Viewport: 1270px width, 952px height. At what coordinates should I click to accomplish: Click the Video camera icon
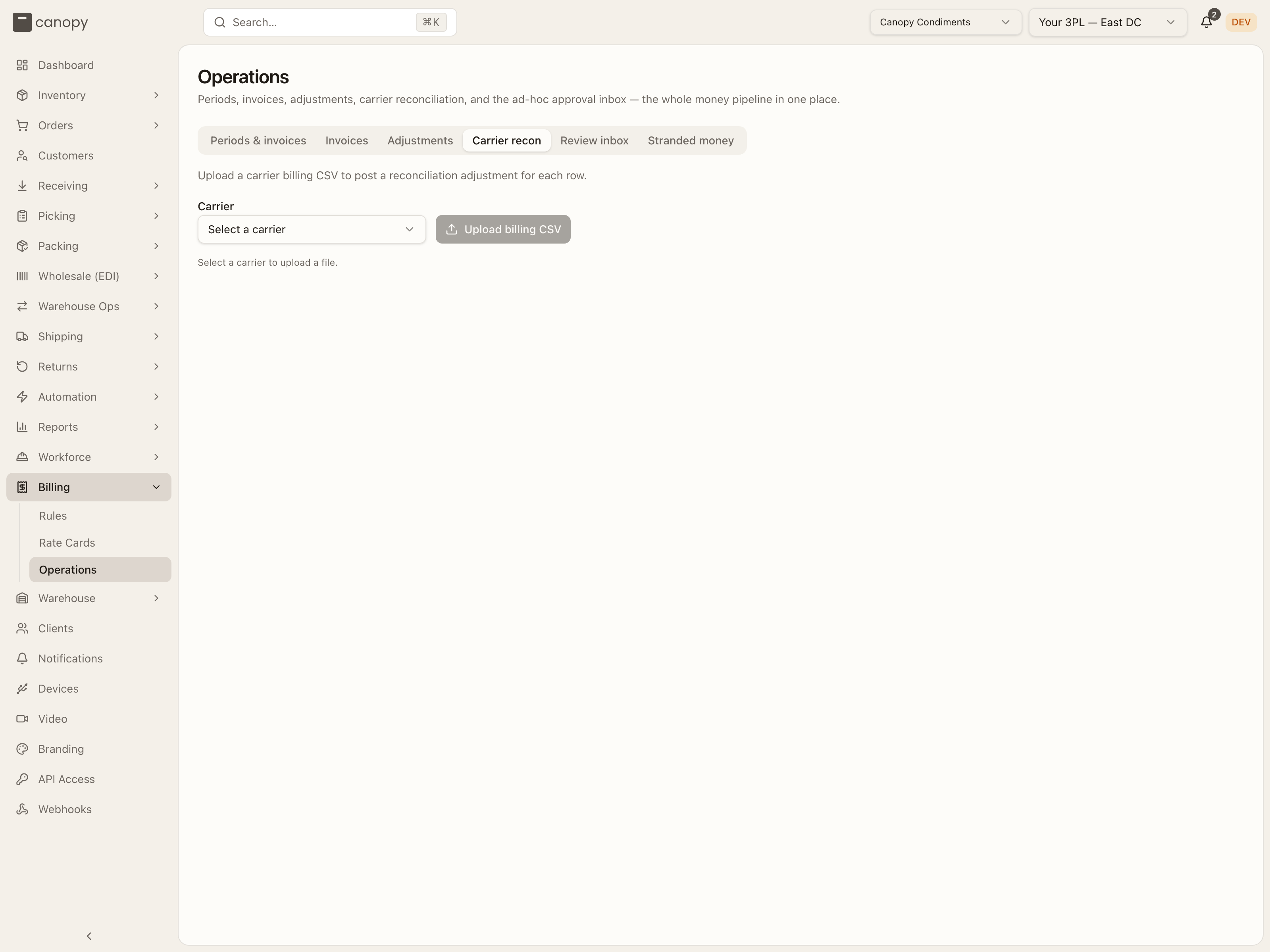(x=22, y=719)
